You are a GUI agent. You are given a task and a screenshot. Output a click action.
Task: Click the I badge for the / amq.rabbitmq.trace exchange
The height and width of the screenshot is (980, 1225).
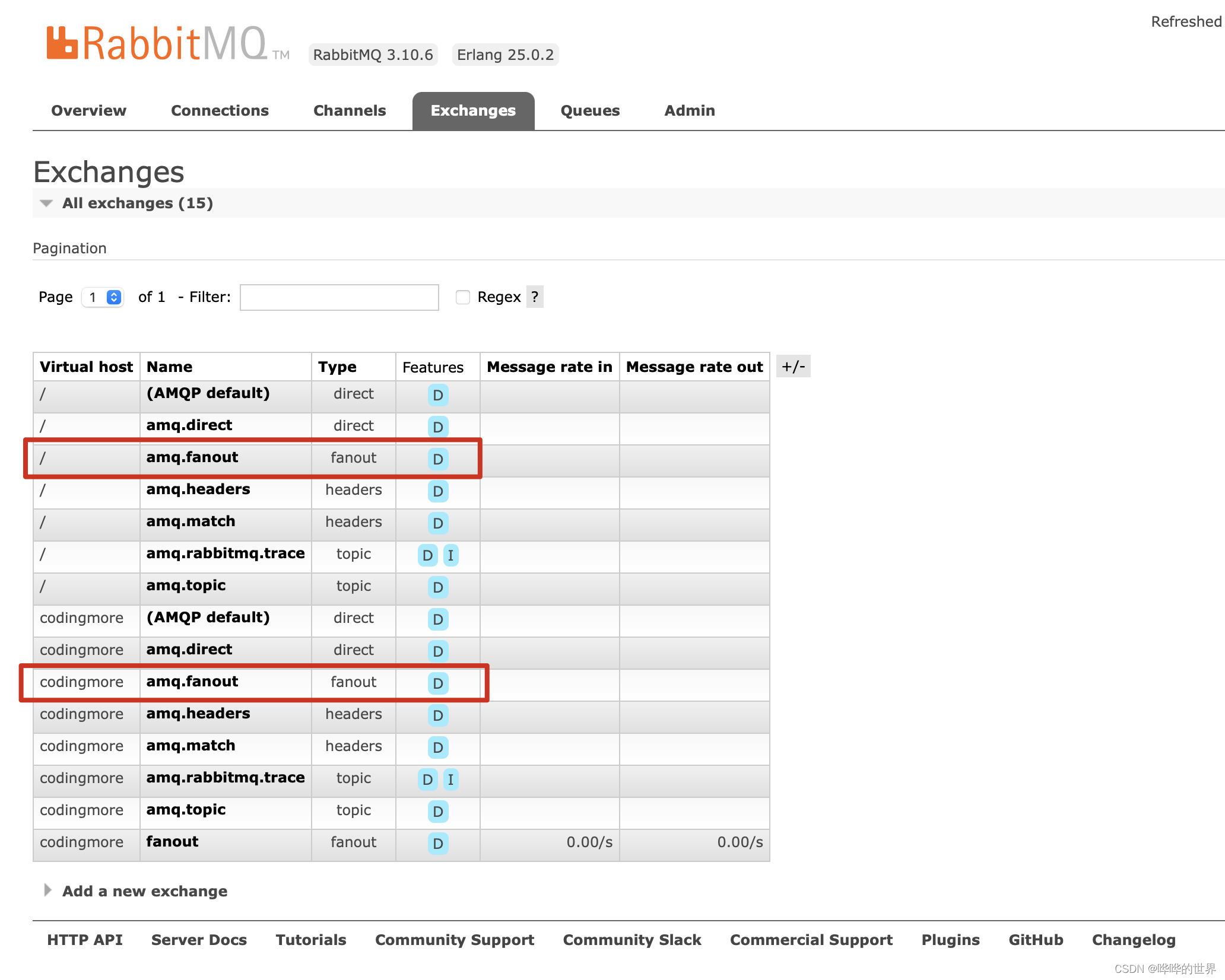450,555
